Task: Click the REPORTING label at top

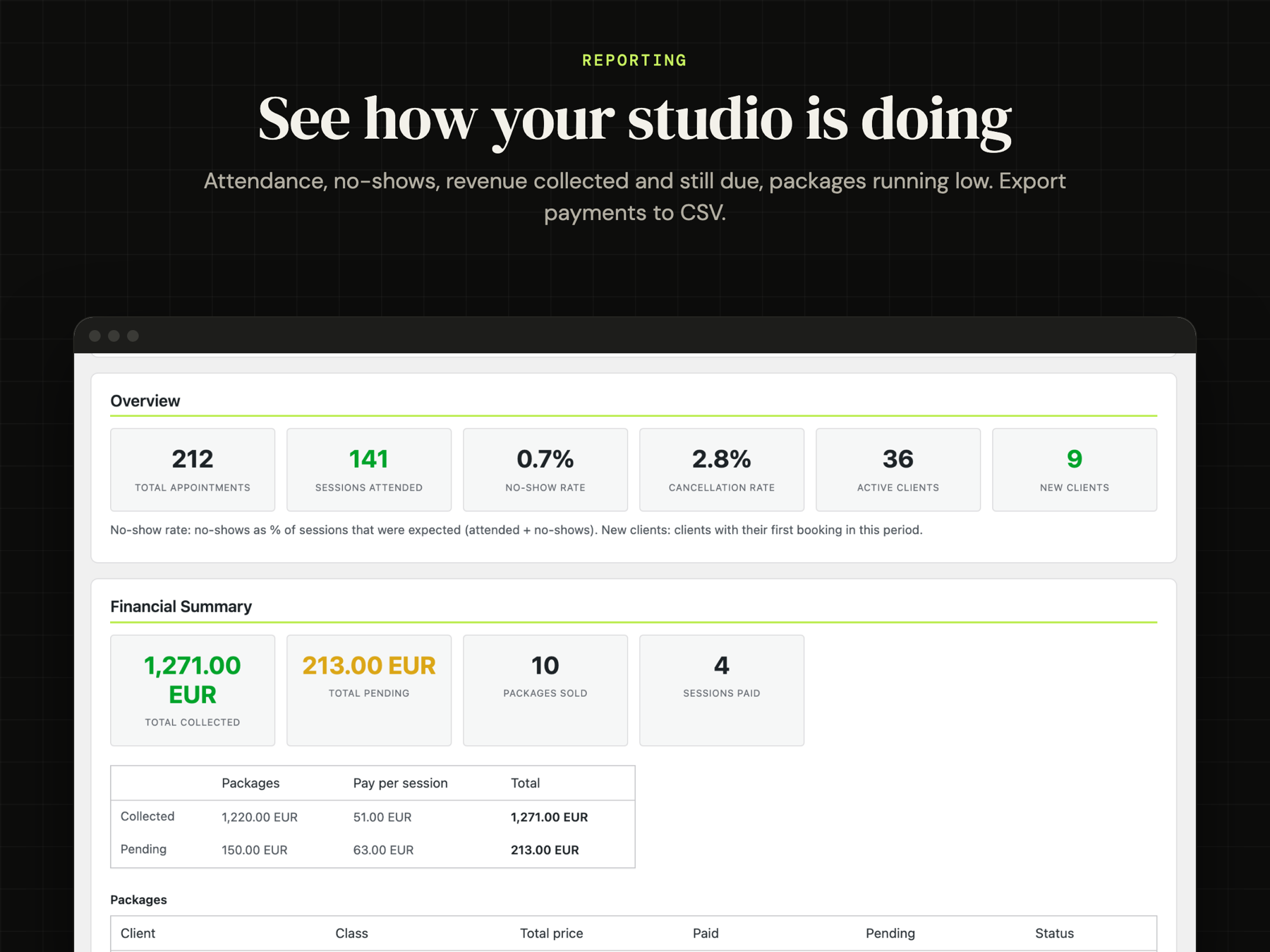Action: click(x=634, y=61)
